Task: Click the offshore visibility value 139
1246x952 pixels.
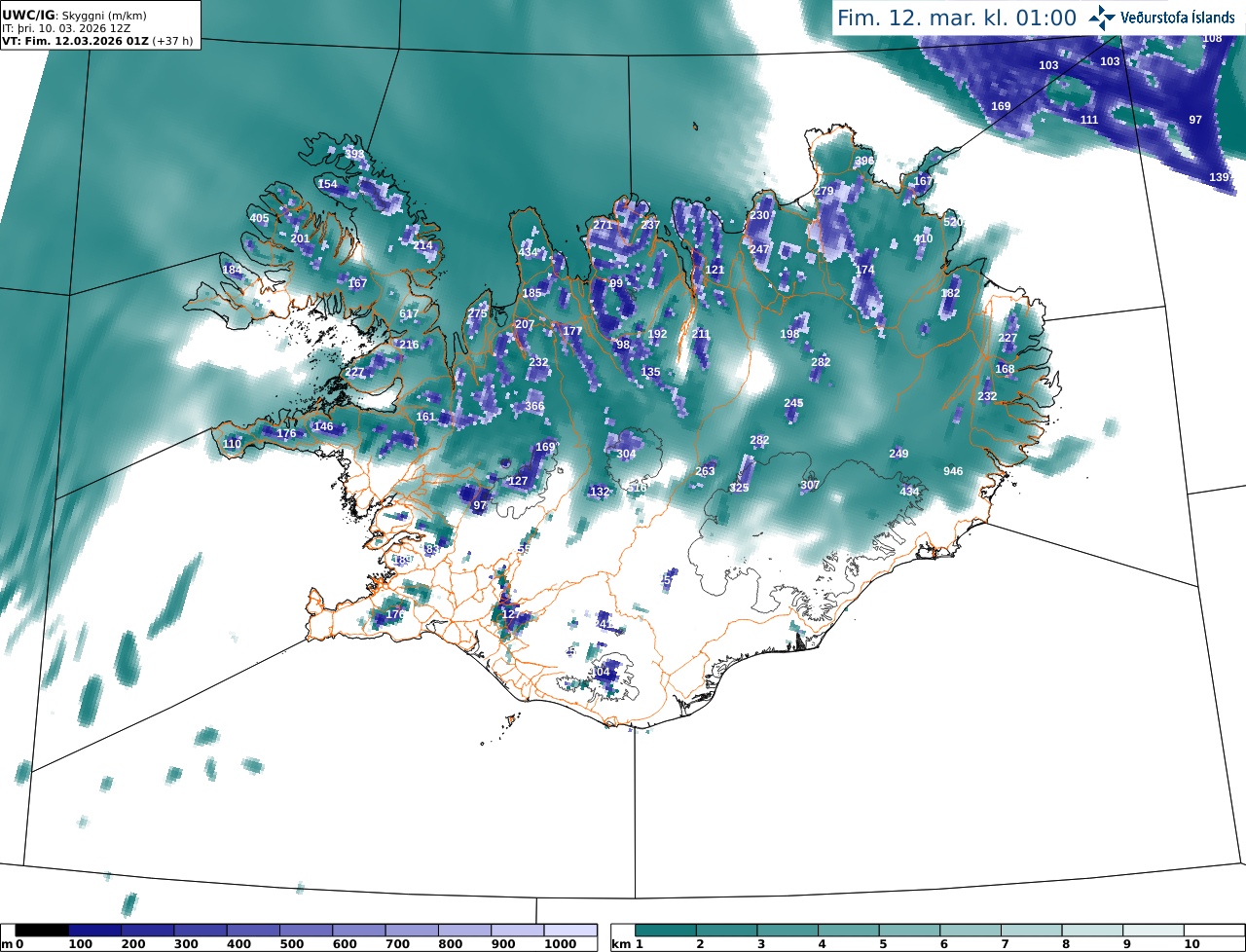Action: click(1219, 177)
